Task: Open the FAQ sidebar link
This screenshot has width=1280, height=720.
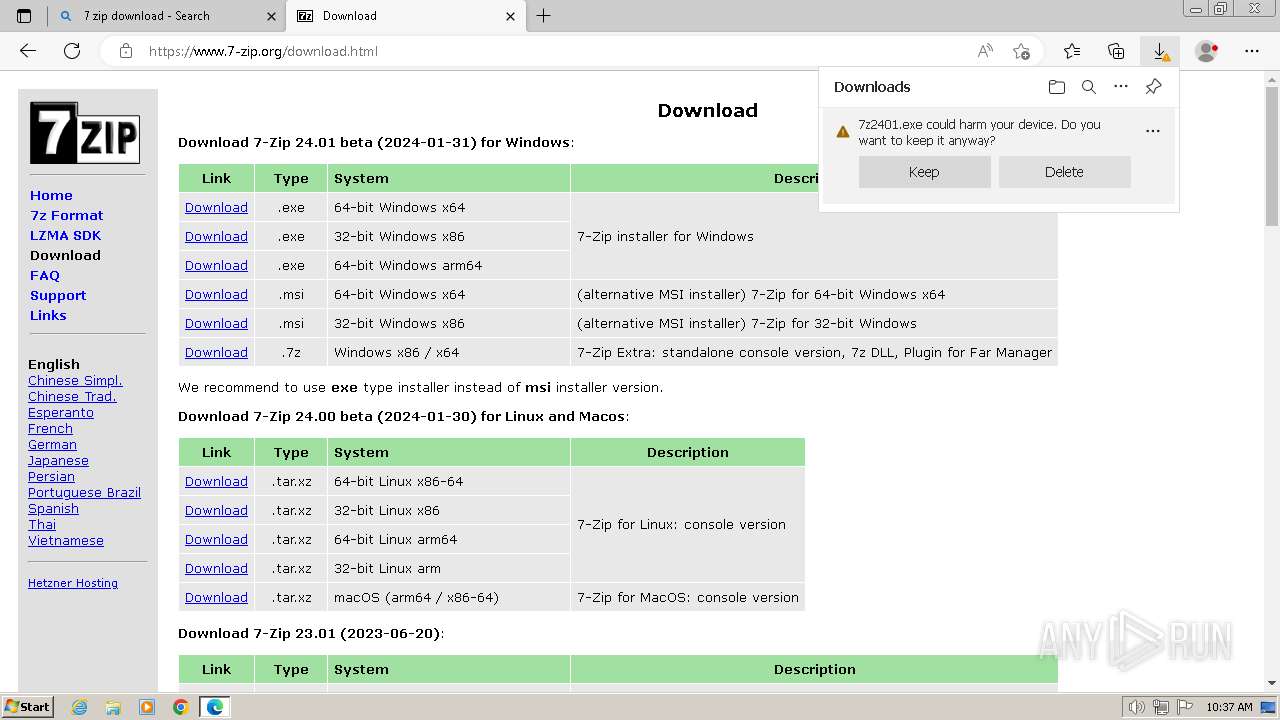Action: coord(45,275)
